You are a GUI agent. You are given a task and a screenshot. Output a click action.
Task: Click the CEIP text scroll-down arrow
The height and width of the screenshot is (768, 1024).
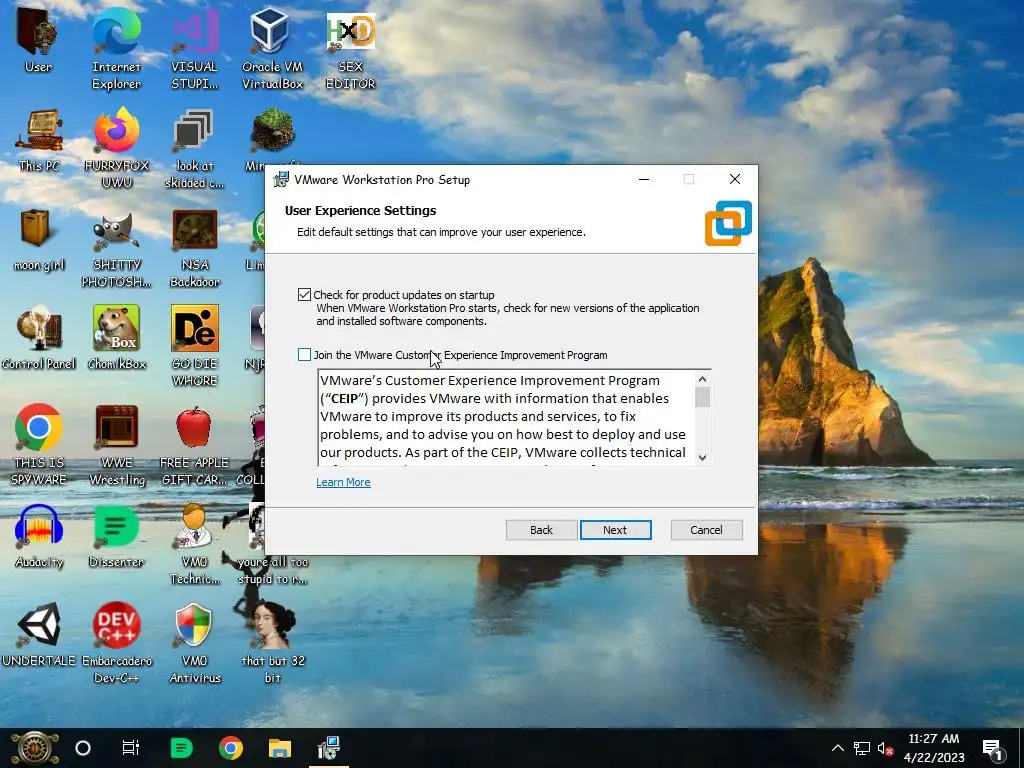[x=703, y=457]
